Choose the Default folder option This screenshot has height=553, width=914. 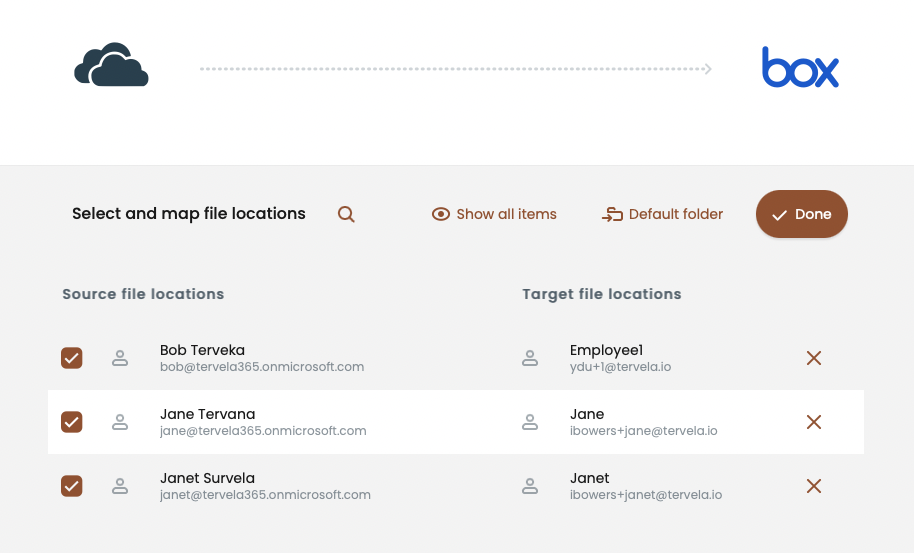[x=662, y=214]
